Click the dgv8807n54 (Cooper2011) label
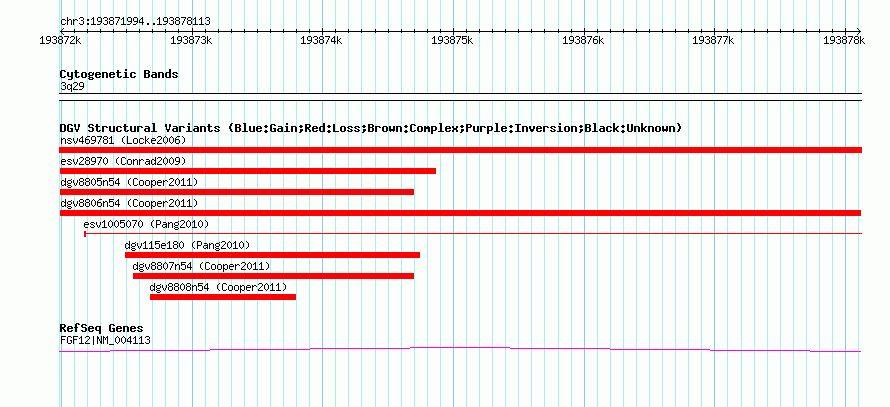Image resolution: width=890 pixels, height=407 pixels. click(x=201, y=266)
